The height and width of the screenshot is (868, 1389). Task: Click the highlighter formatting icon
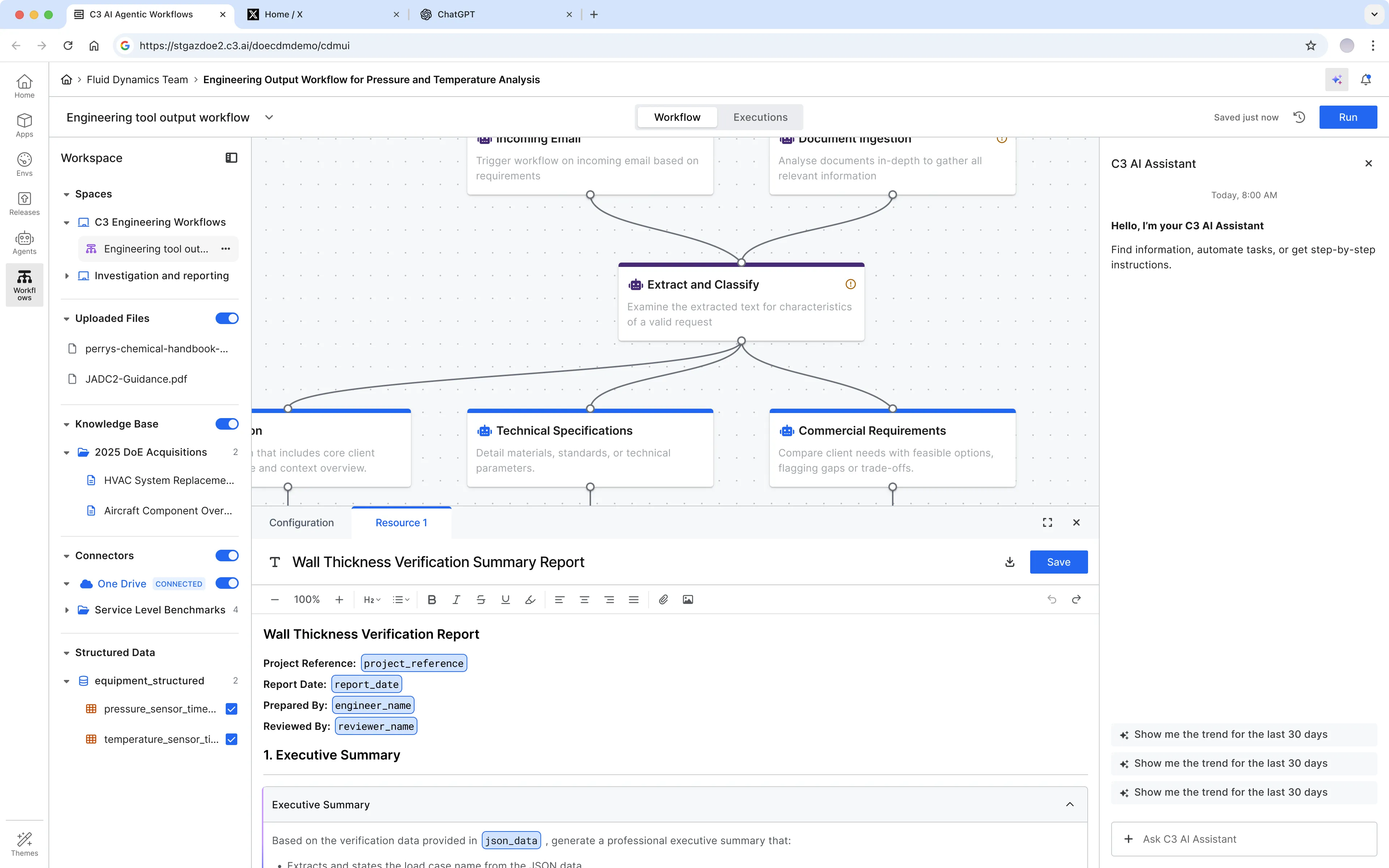(530, 599)
